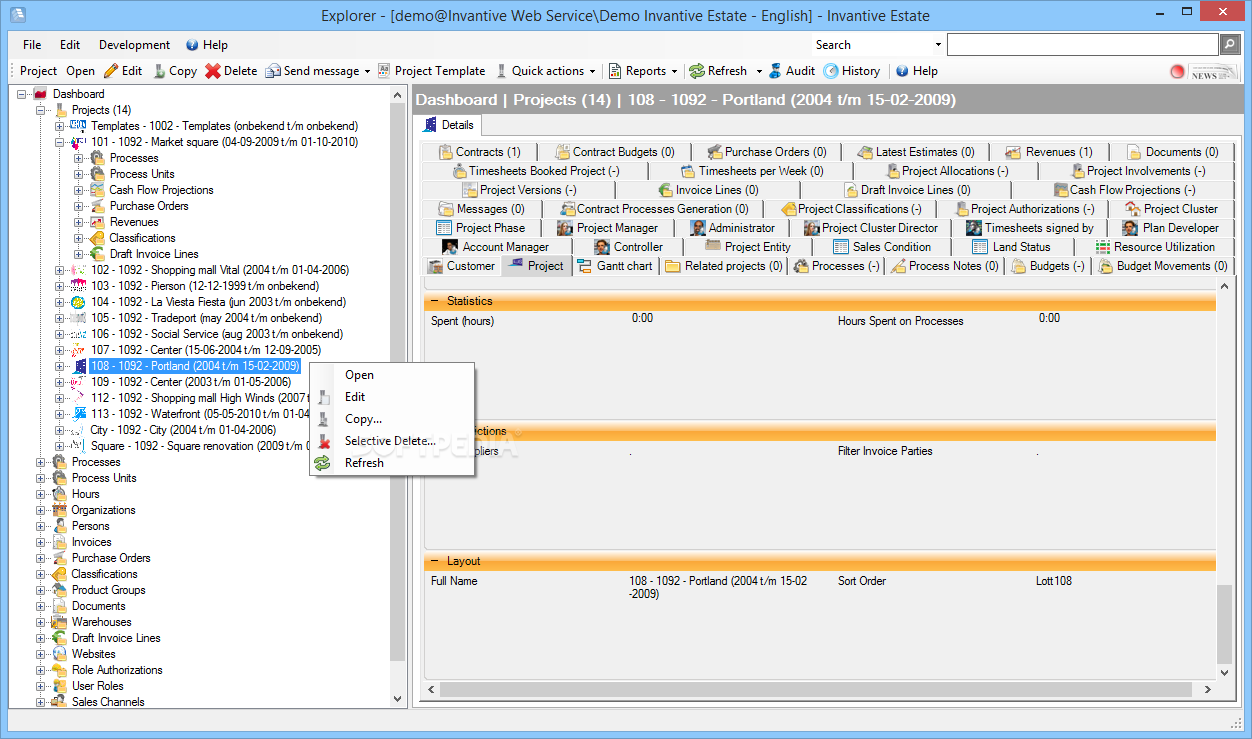Click the Project Cluster house icon tab
The height and width of the screenshot is (739, 1252).
point(1133,209)
